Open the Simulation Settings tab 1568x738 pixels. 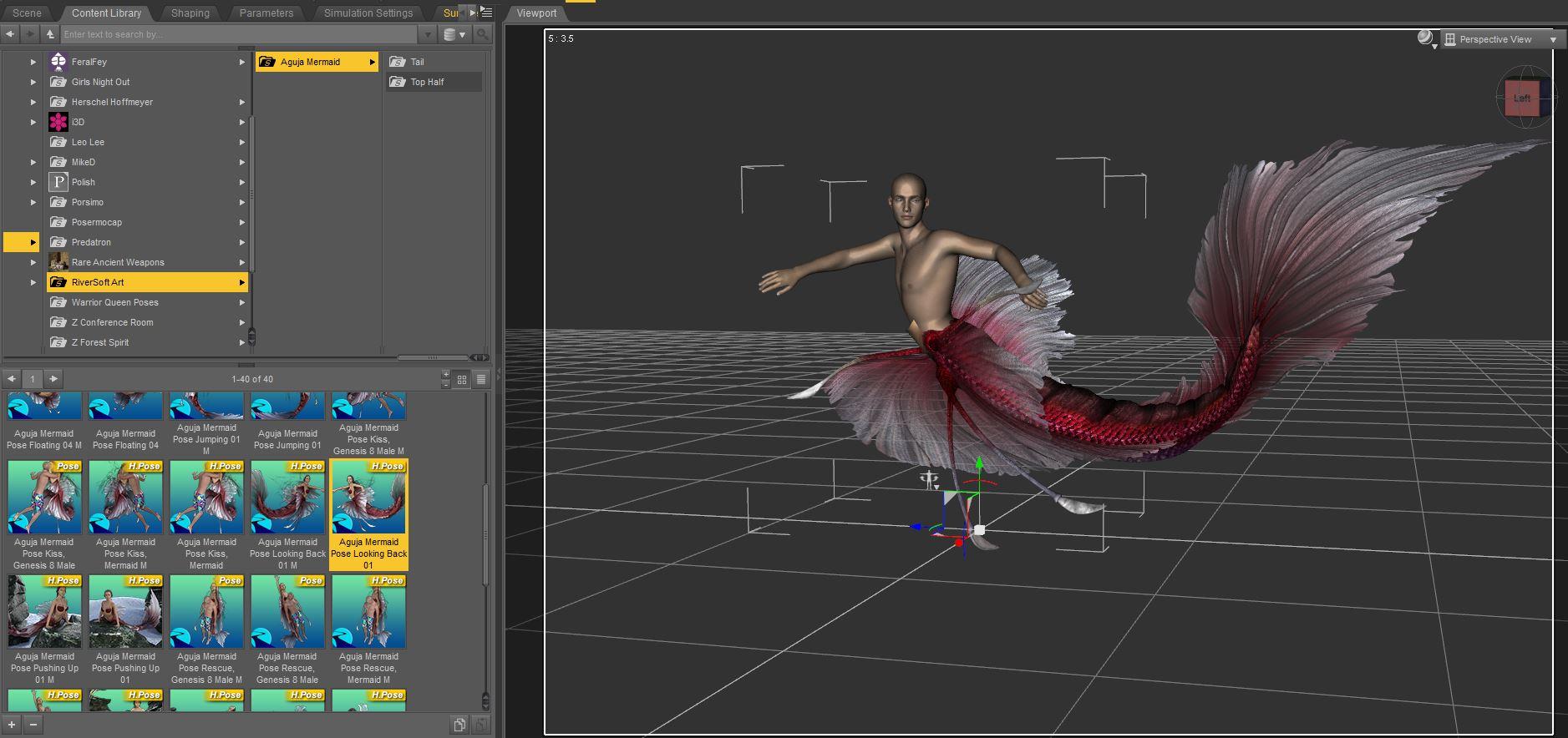point(368,13)
